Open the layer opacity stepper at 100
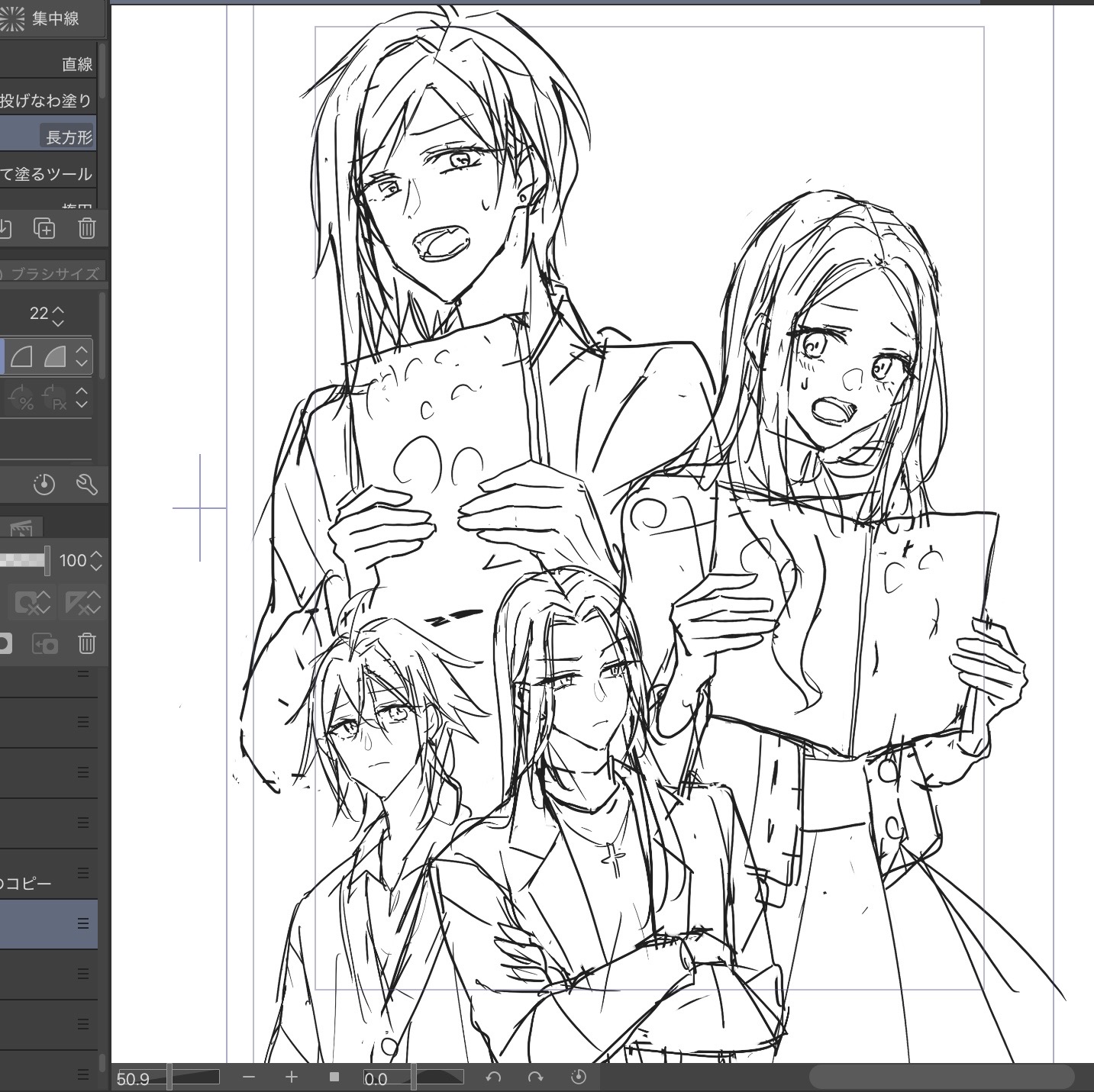 96,561
